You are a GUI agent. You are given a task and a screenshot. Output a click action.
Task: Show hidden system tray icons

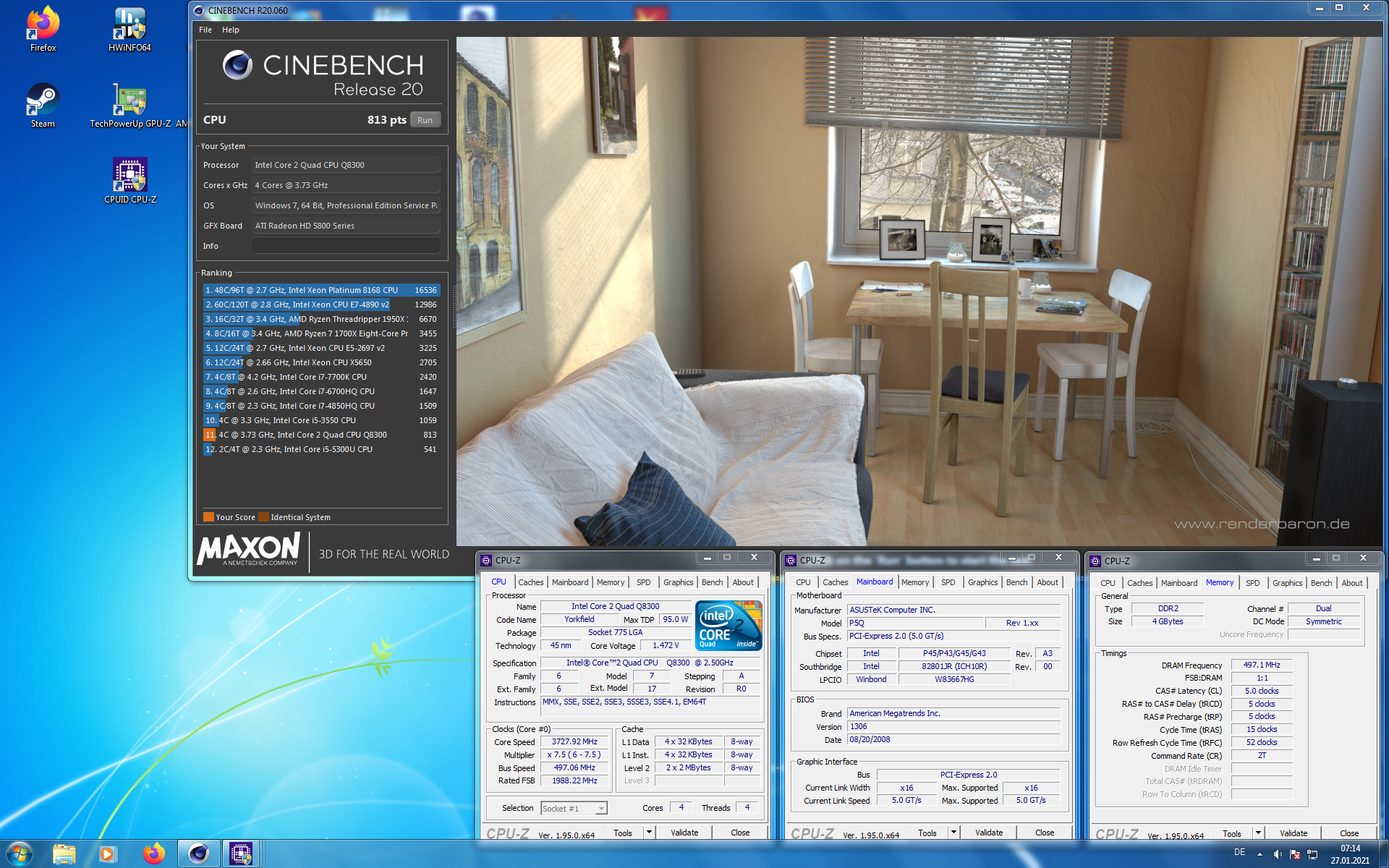1260,854
